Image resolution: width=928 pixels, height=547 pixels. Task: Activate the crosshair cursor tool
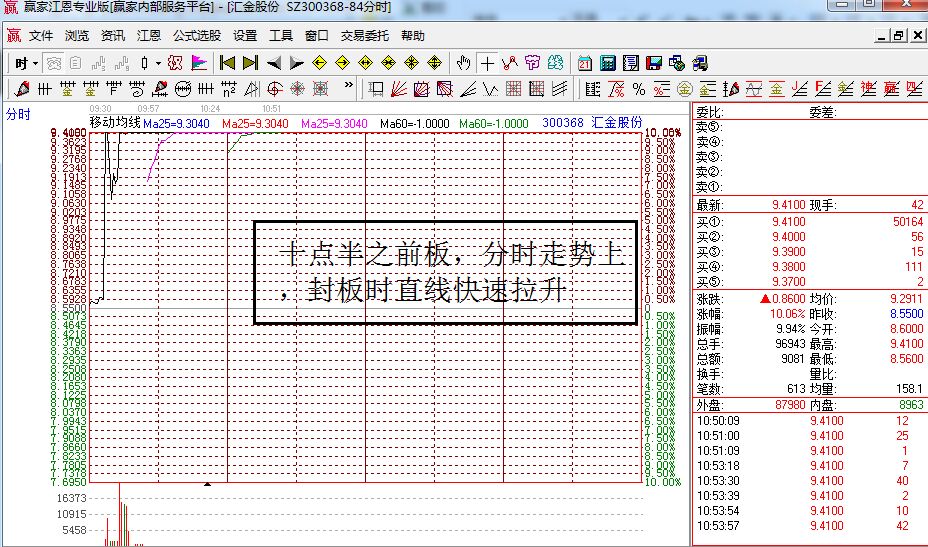pos(487,63)
